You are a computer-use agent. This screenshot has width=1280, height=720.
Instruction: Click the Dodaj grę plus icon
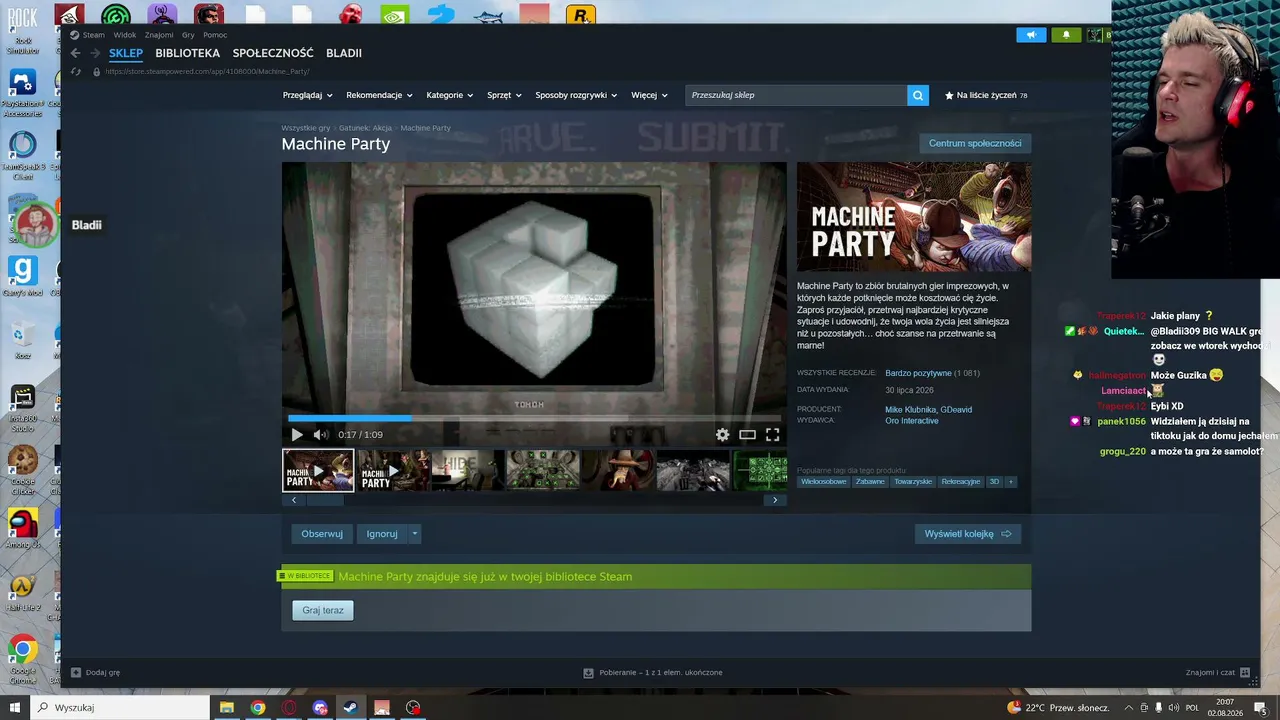click(x=76, y=673)
